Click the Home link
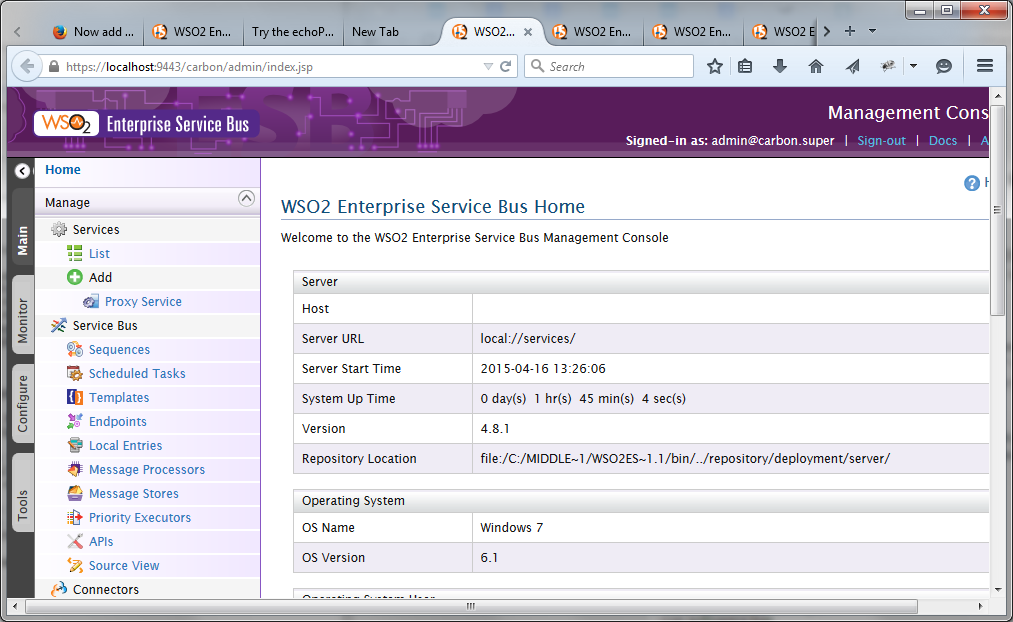The width and height of the screenshot is (1013, 622). (x=63, y=169)
